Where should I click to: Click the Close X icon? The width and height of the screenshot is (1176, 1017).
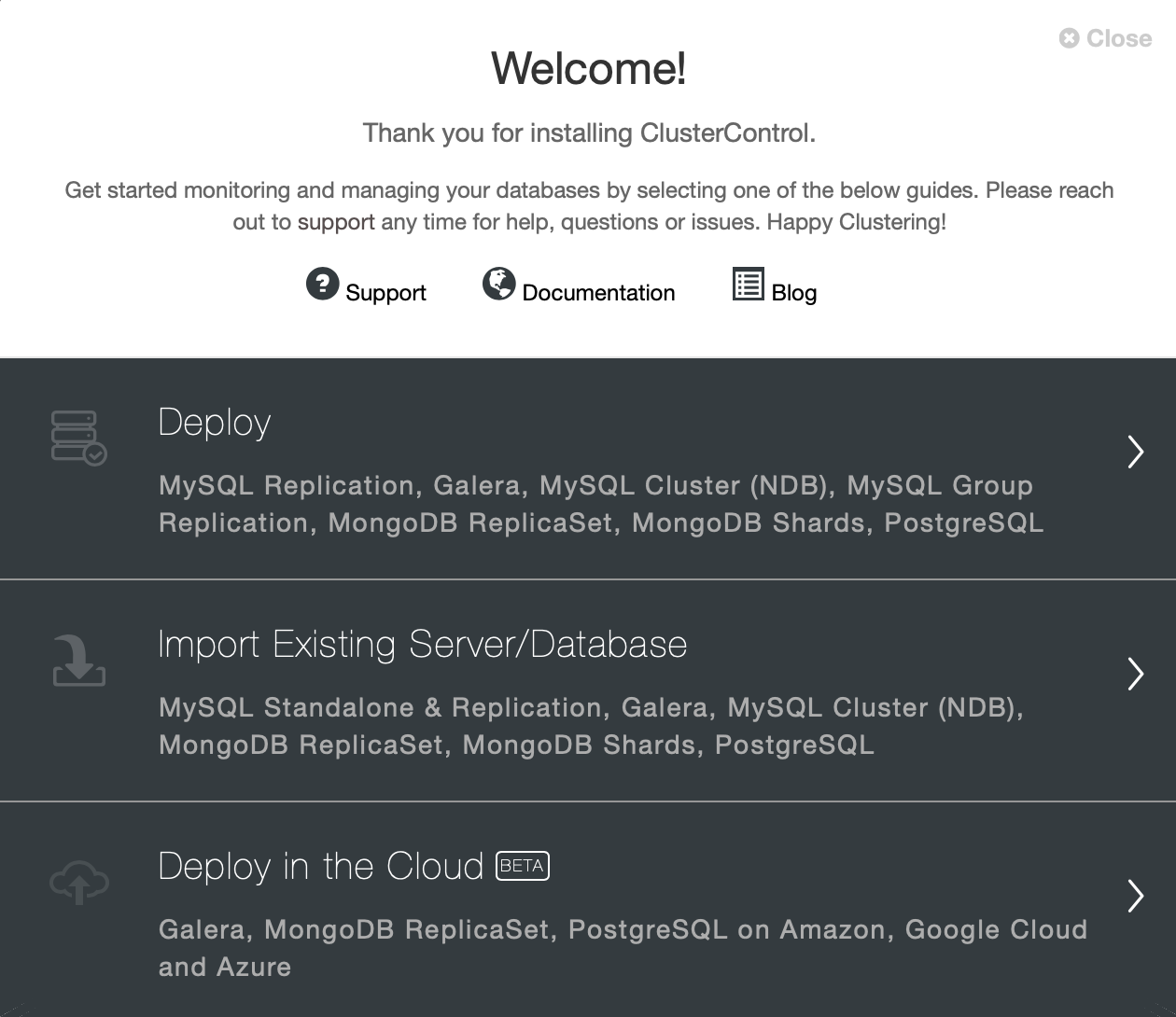point(1070,38)
